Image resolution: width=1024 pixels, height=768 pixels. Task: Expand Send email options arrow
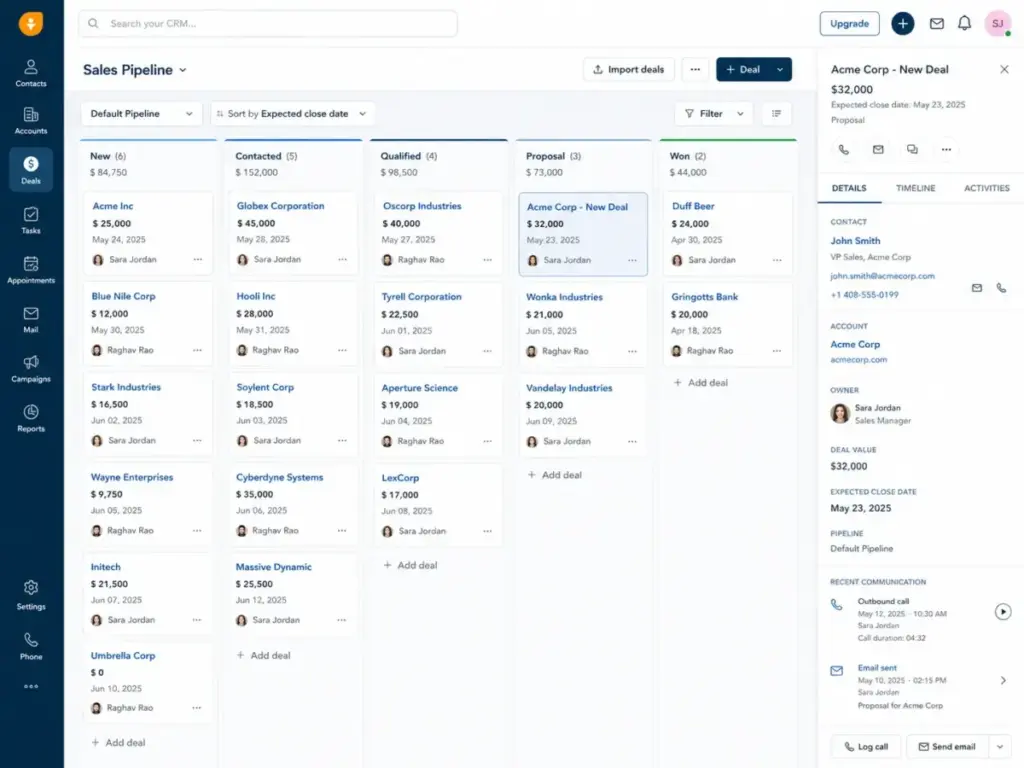tap(1000, 746)
